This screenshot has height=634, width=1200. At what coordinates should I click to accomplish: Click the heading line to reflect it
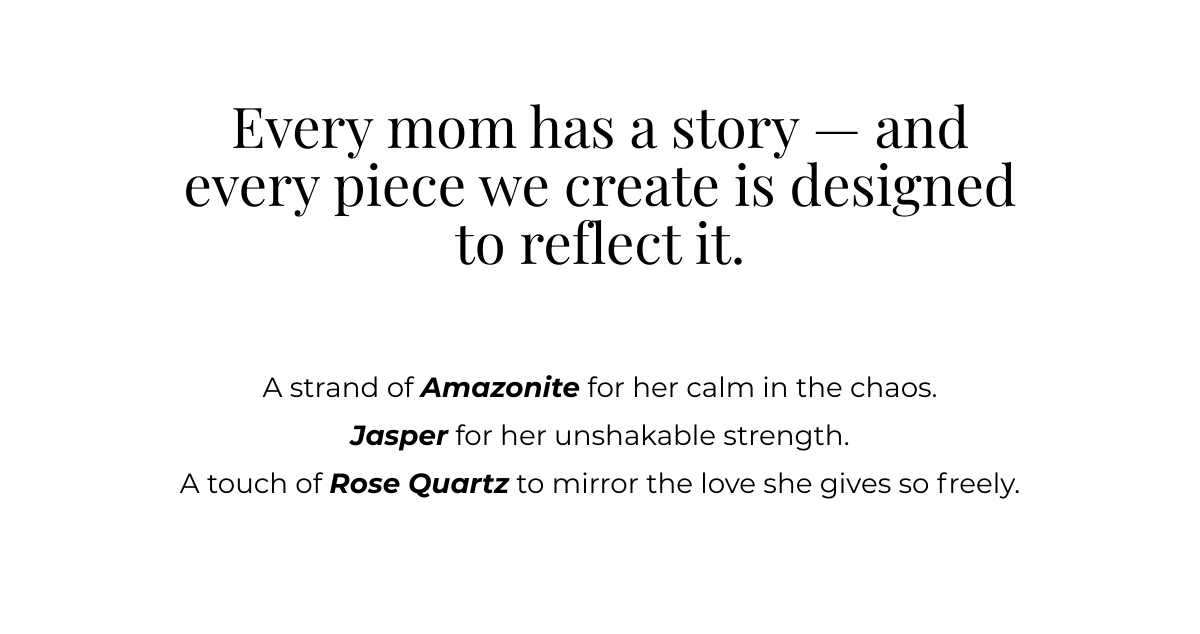point(600,244)
